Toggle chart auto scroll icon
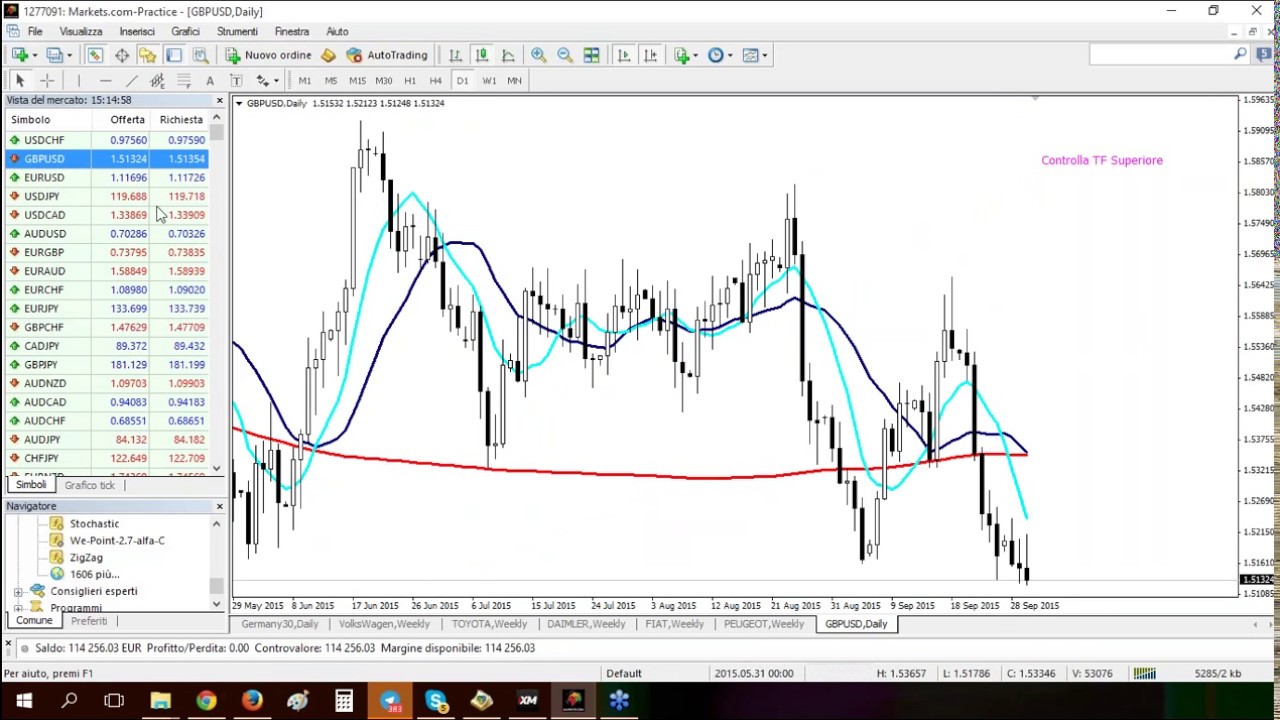The width and height of the screenshot is (1280, 720). tap(624, 55)
